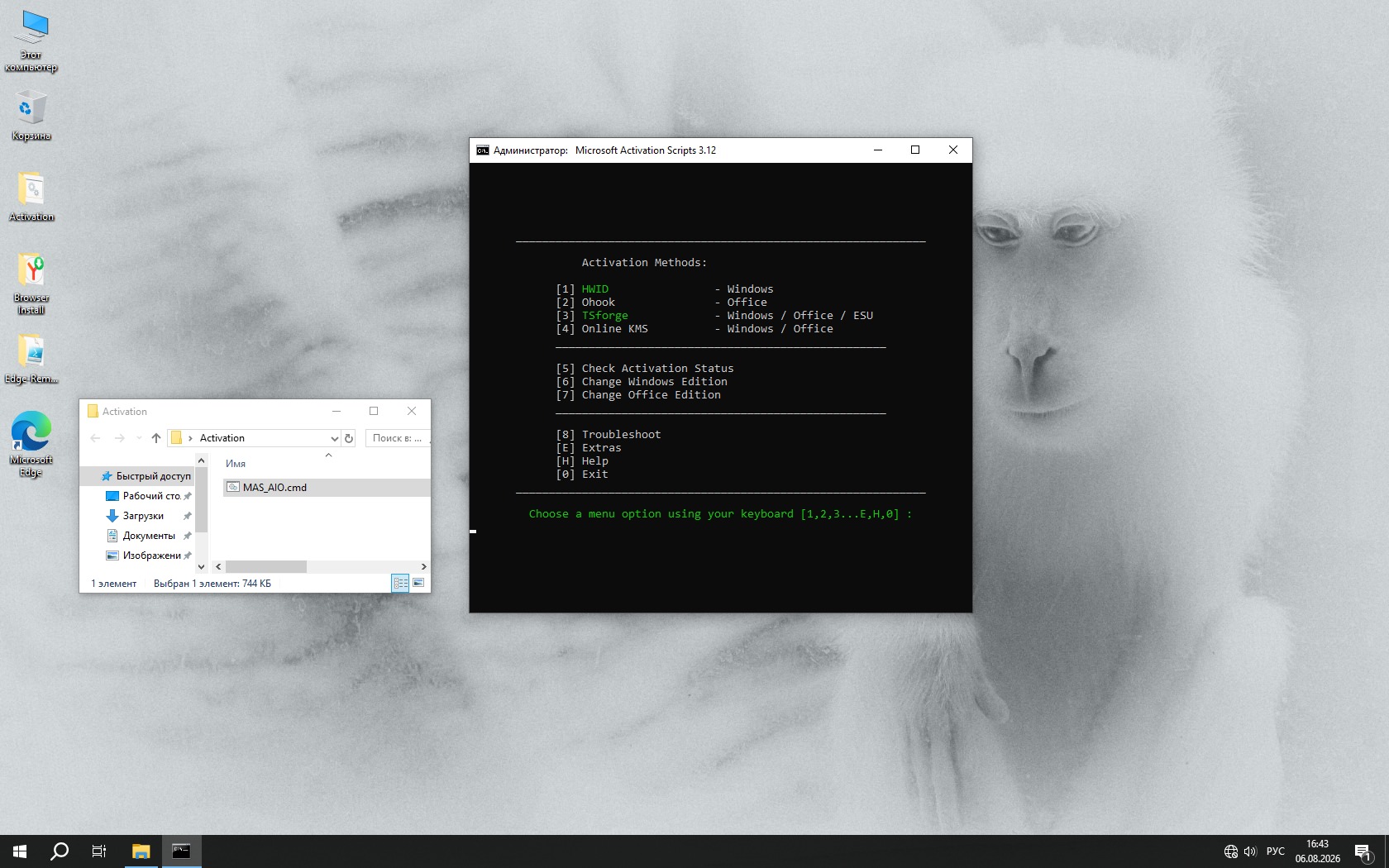The image size is (1389, 868).
Task: Open Изображения in the navigation pane
Action: [x=149, y=556]
